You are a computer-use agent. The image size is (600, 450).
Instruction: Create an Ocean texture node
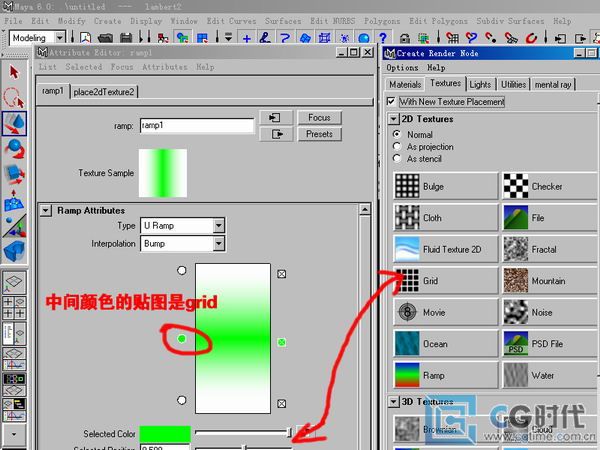[446, 344]
